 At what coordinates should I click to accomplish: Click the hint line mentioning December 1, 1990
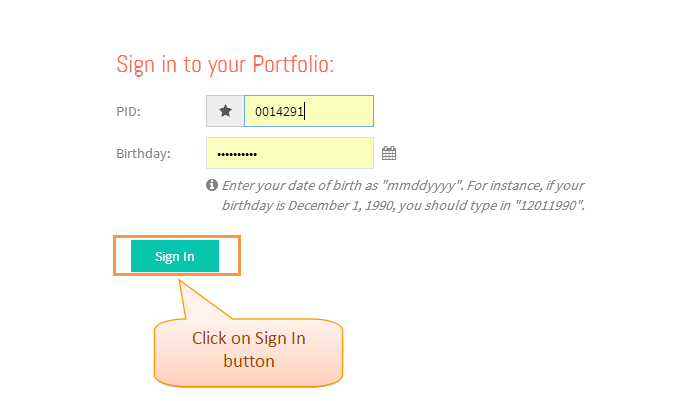coord(403,206)
